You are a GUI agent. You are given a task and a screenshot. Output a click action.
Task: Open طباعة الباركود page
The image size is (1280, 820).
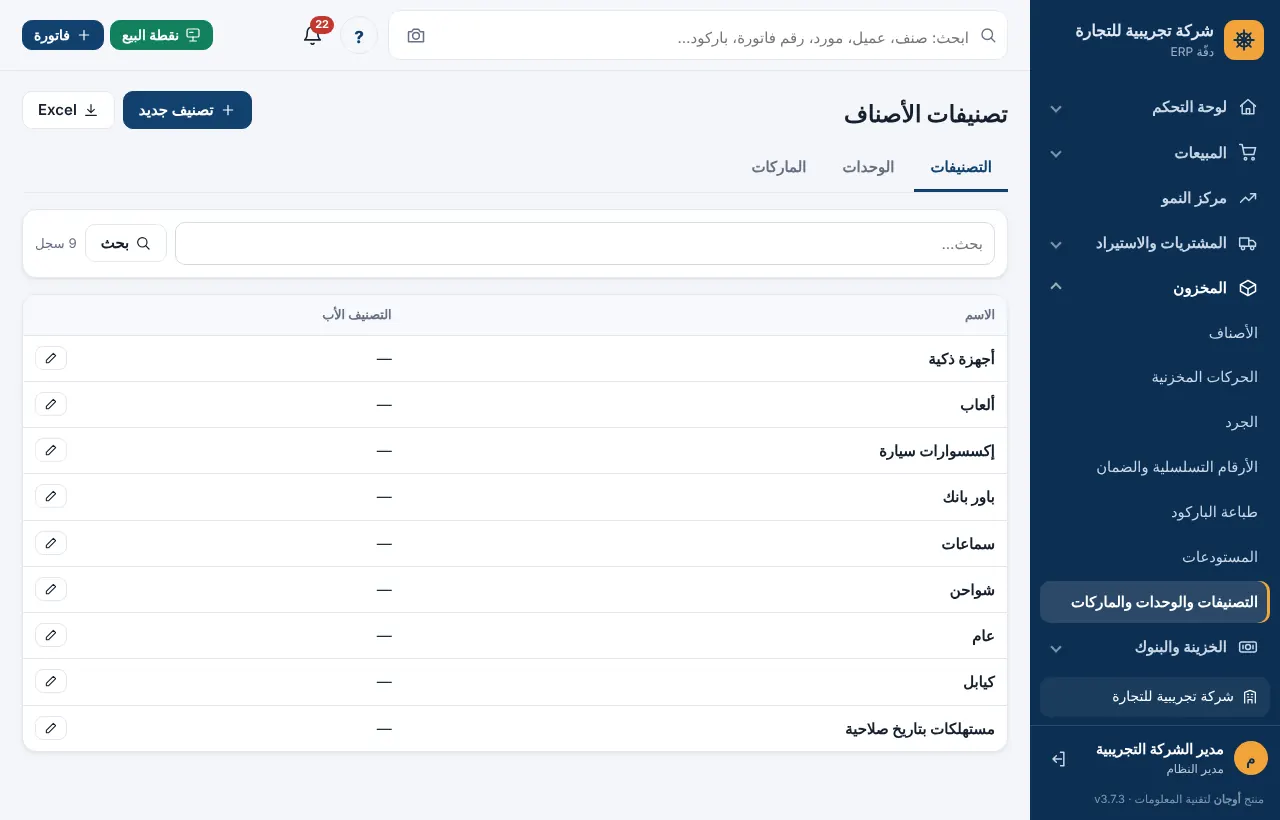[x=1155, y=512]
